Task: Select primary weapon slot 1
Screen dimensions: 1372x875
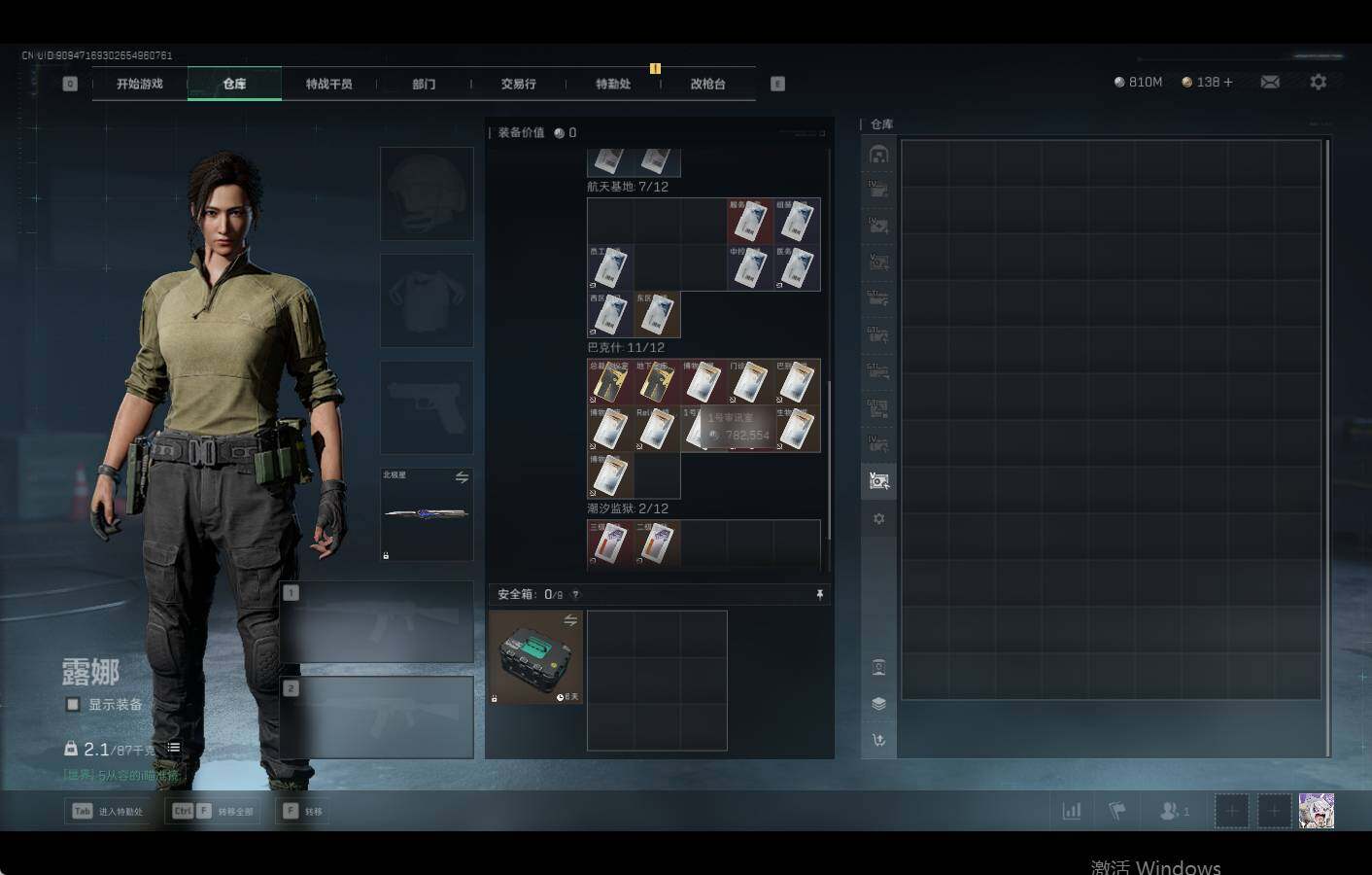Action: click(x=377, y=622)
